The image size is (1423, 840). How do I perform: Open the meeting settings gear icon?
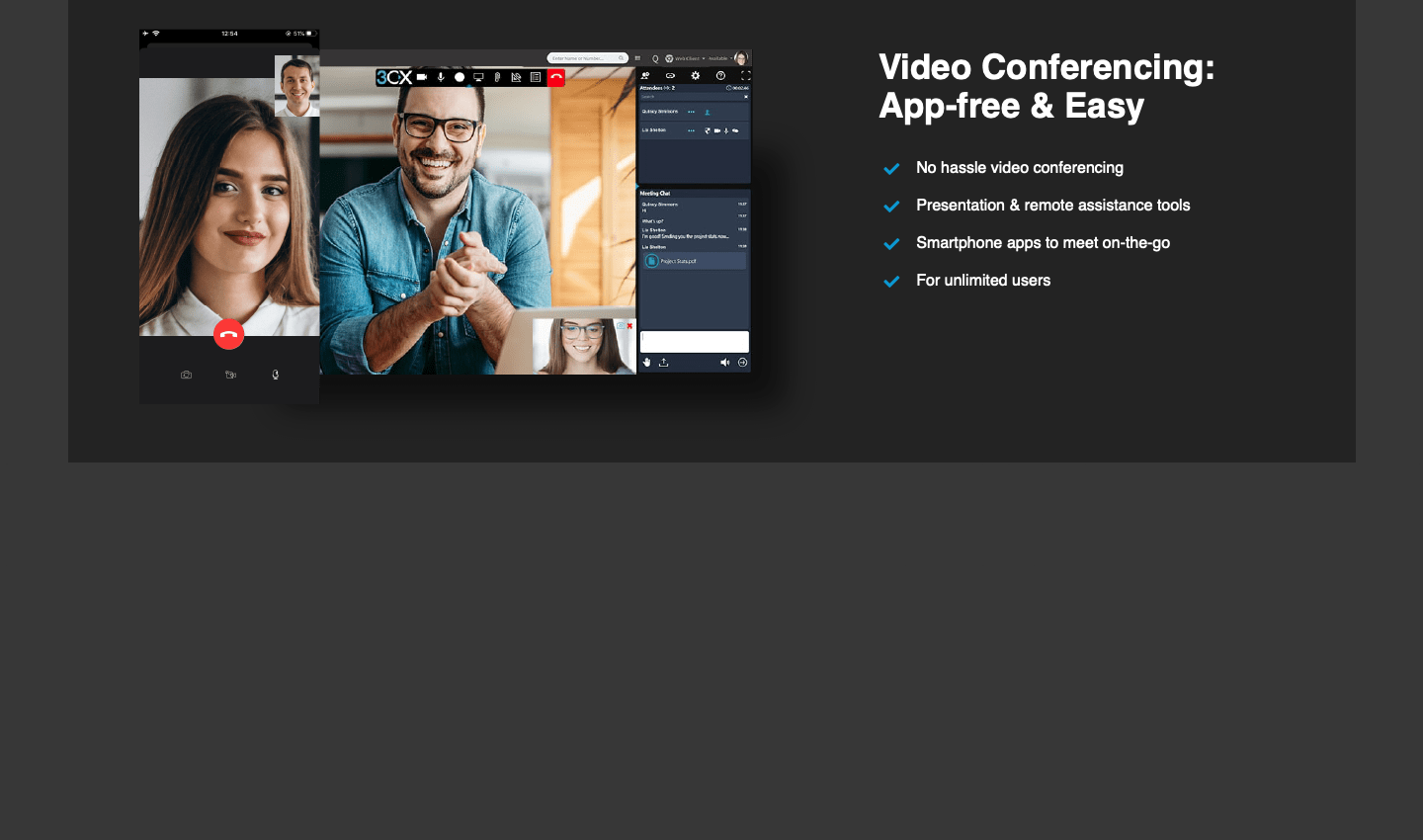pyautogui.click(x=696, y=75)
